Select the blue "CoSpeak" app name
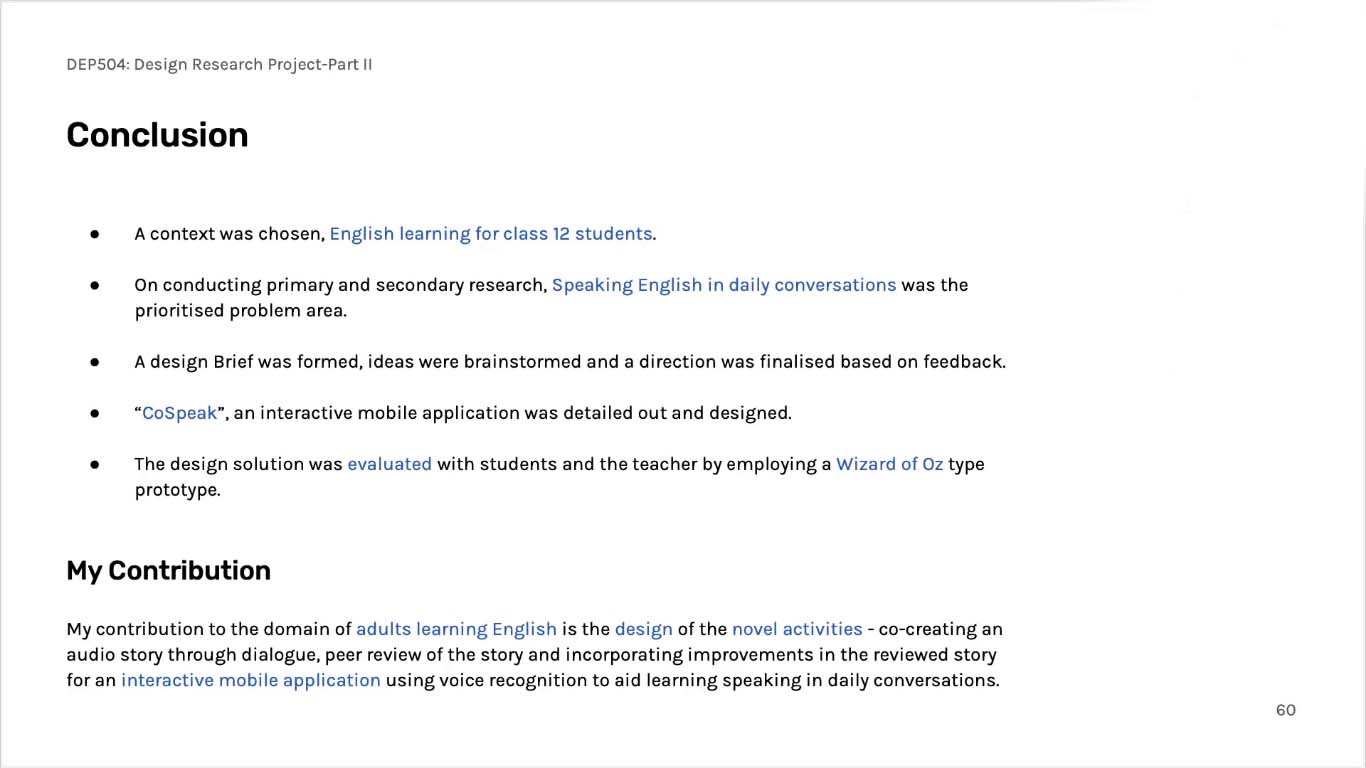The height and width of the screenshot is (768, 1366). click(180, 413)
